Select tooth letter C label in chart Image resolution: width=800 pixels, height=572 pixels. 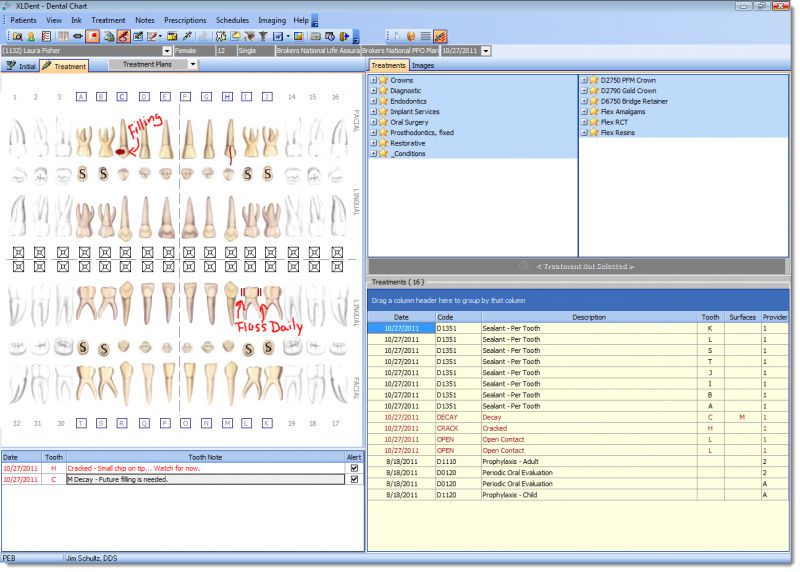click(x=122, y=97)
